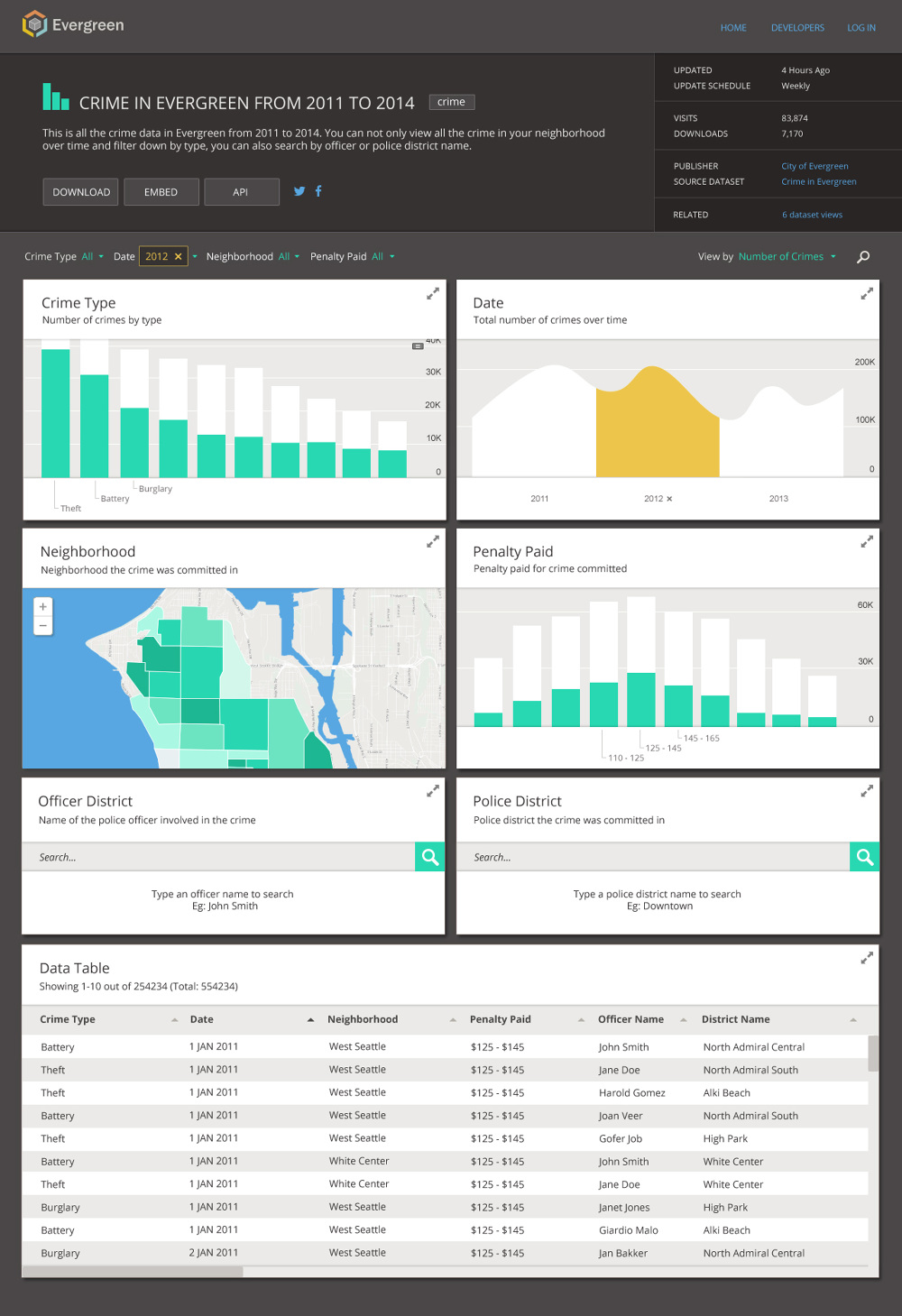Remove the 2012 Date filter
902x1316 pixels.
179,256
